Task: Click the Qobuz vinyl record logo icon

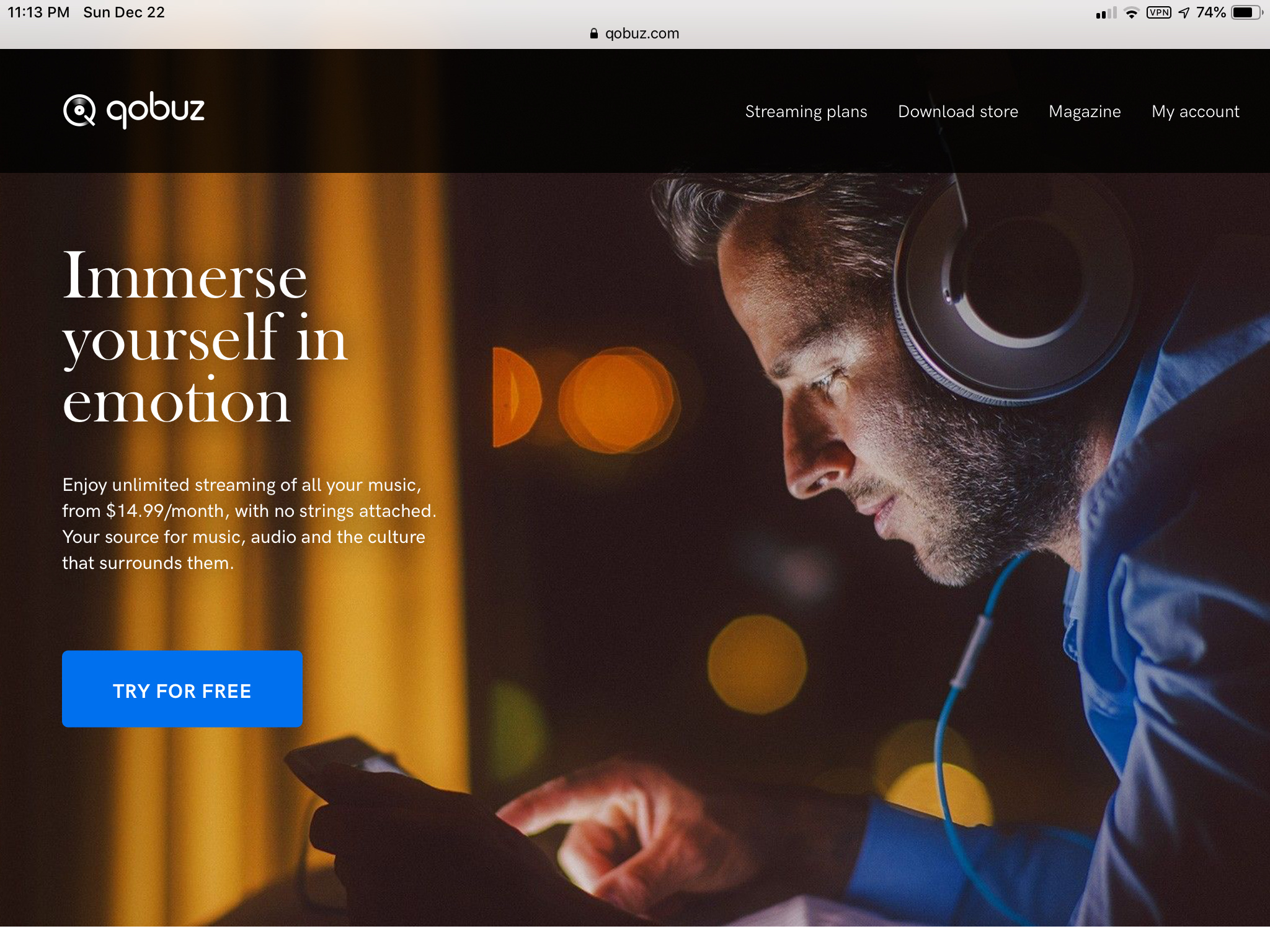Action: coord(79,110)
